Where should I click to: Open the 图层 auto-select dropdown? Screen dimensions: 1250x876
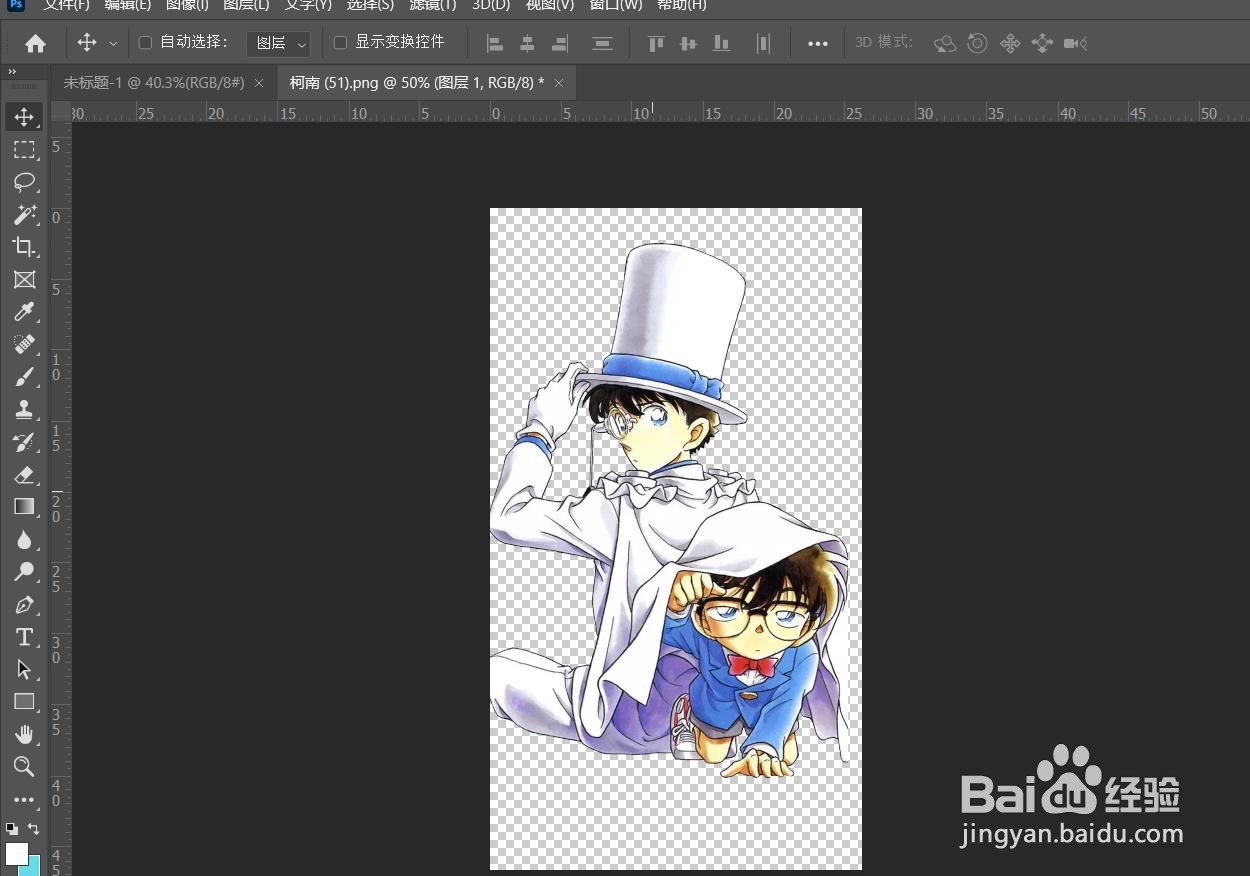pyautogui.click(x=278, y=43)
